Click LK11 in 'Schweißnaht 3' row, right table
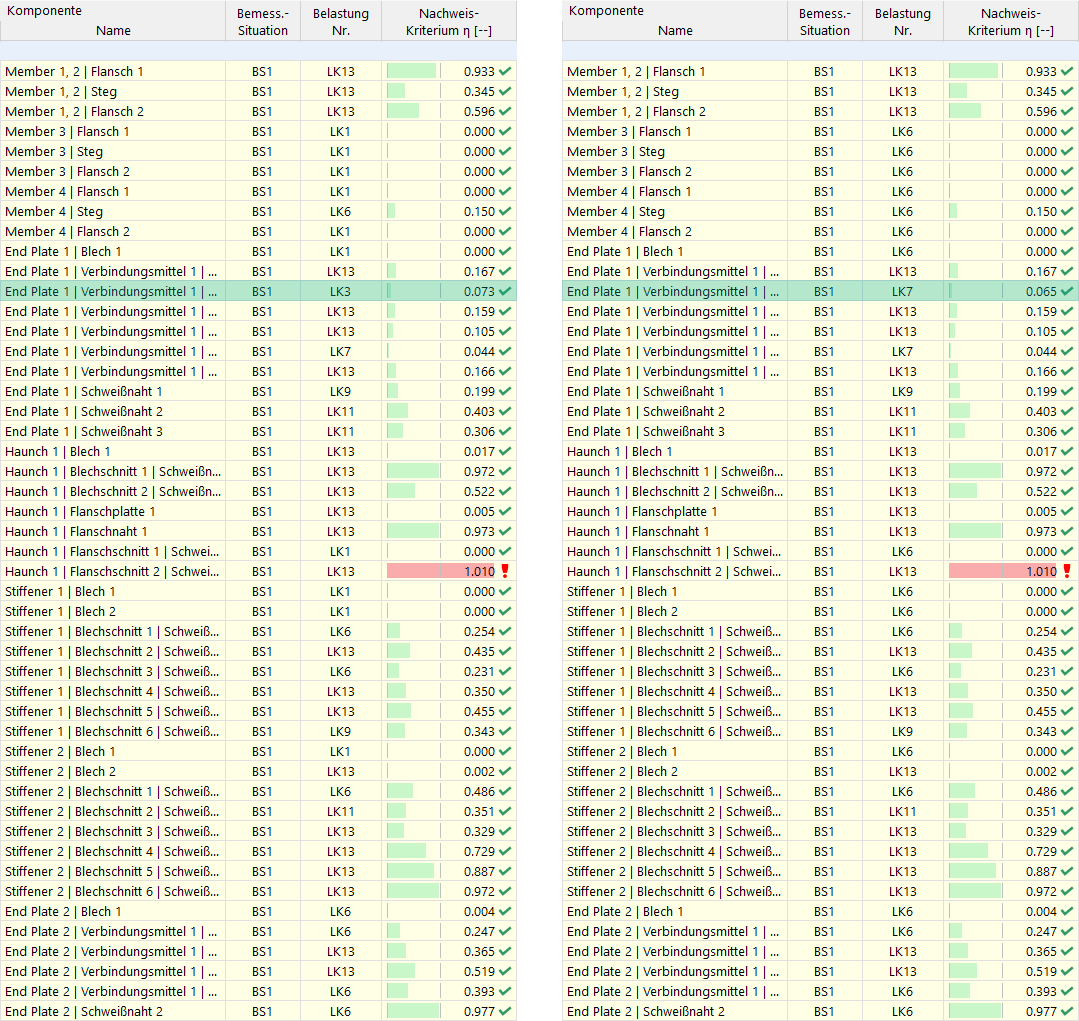The width and height of the screenshot is (1079, 1021). click(x=902, y=431)
